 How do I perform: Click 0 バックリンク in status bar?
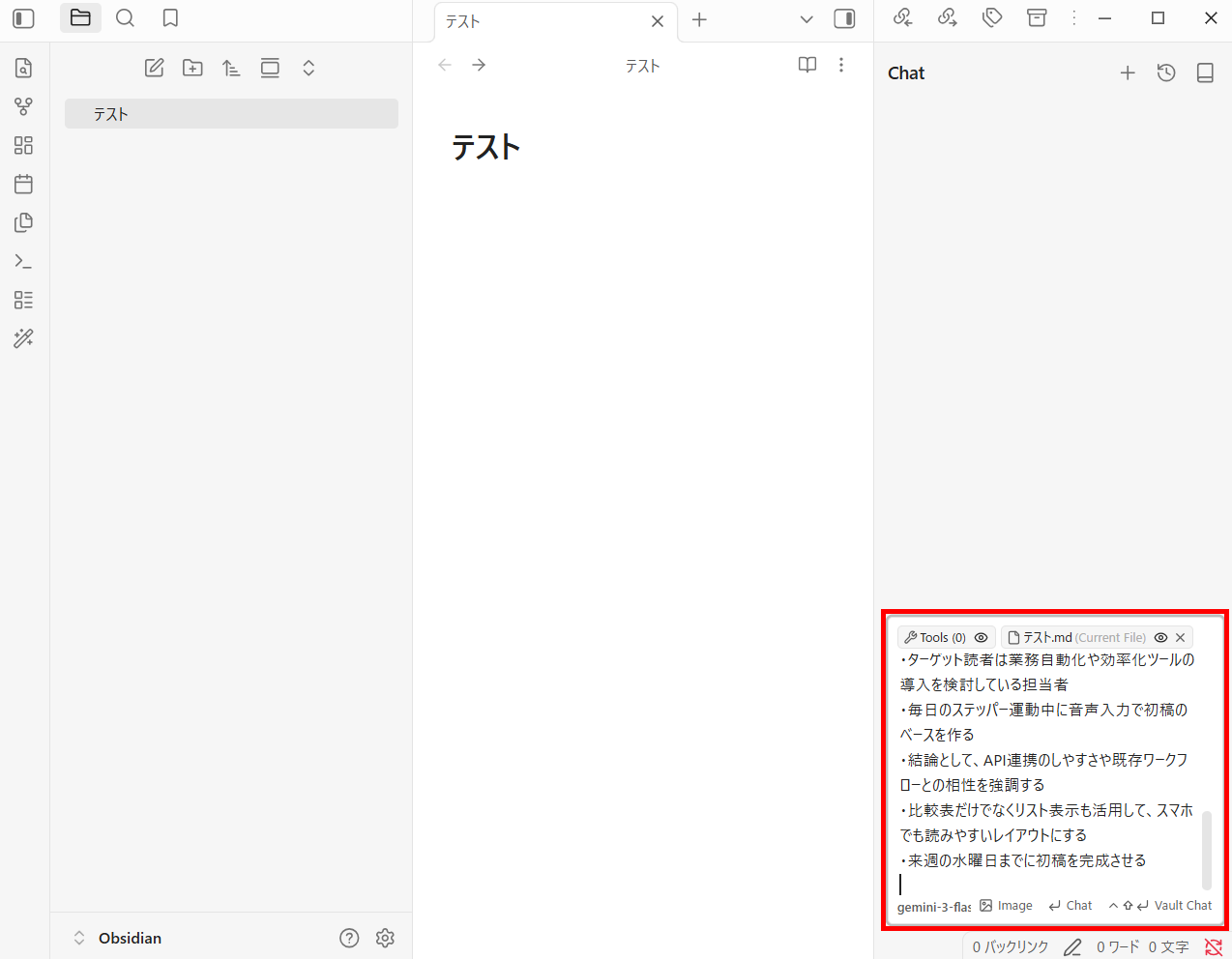[1010, 947]
